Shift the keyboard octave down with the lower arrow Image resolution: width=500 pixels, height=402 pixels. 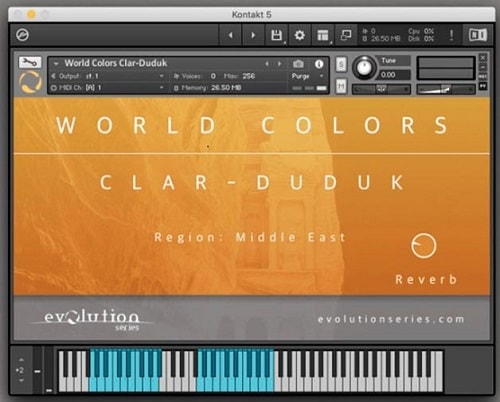pos(21,380)
